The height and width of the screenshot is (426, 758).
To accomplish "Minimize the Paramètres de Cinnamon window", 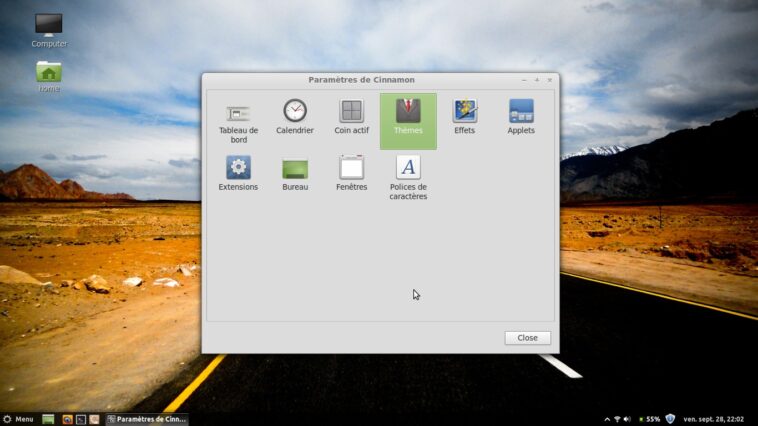I will coord(525,80).
